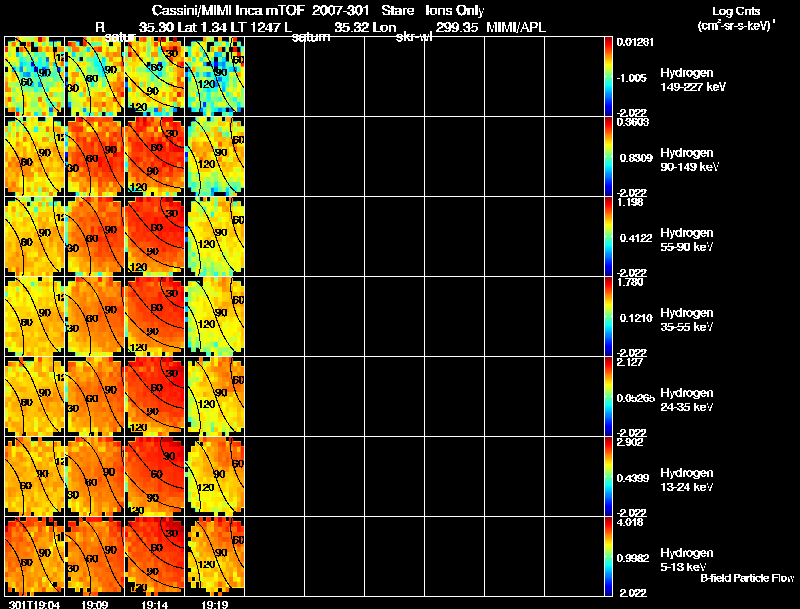
Task: Choose the 35-55 keV Hydrogen panel at 19:04
Action: coord(35,317)
